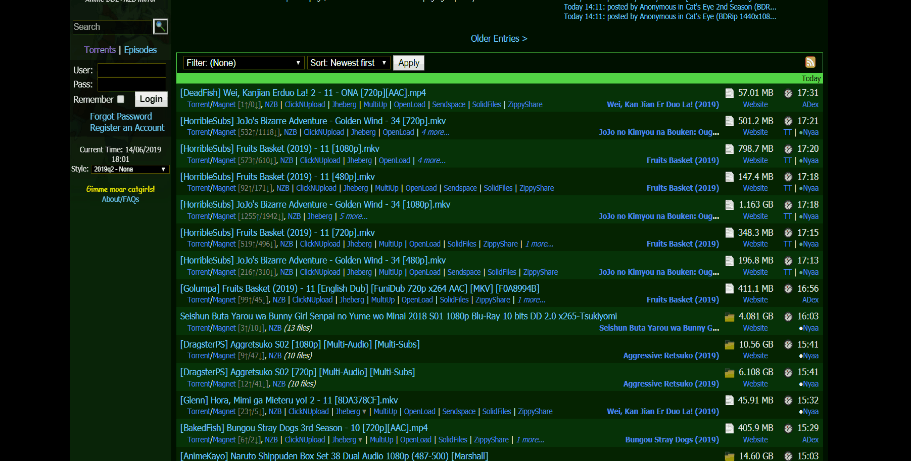Open About/FAQs link

tap(120, 199)
